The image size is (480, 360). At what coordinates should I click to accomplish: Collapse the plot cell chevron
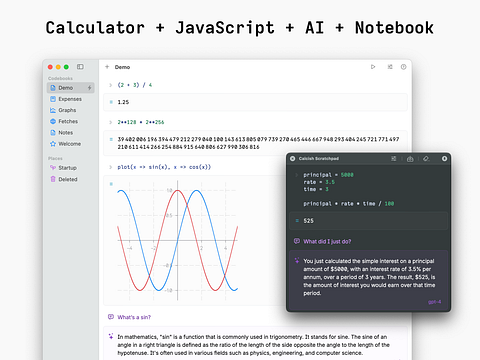tap(110, 167)
